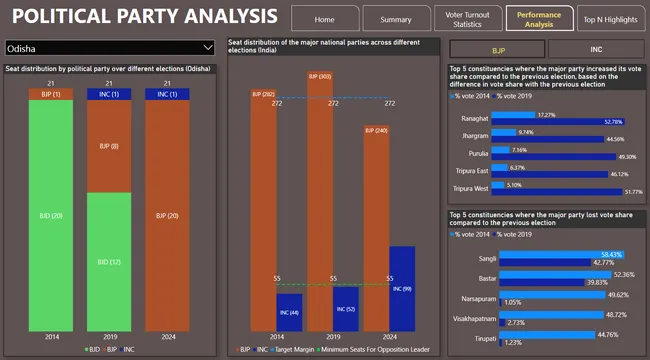Click the 'Tripura East' label
The image size is (650, 360).
point(472,171)
